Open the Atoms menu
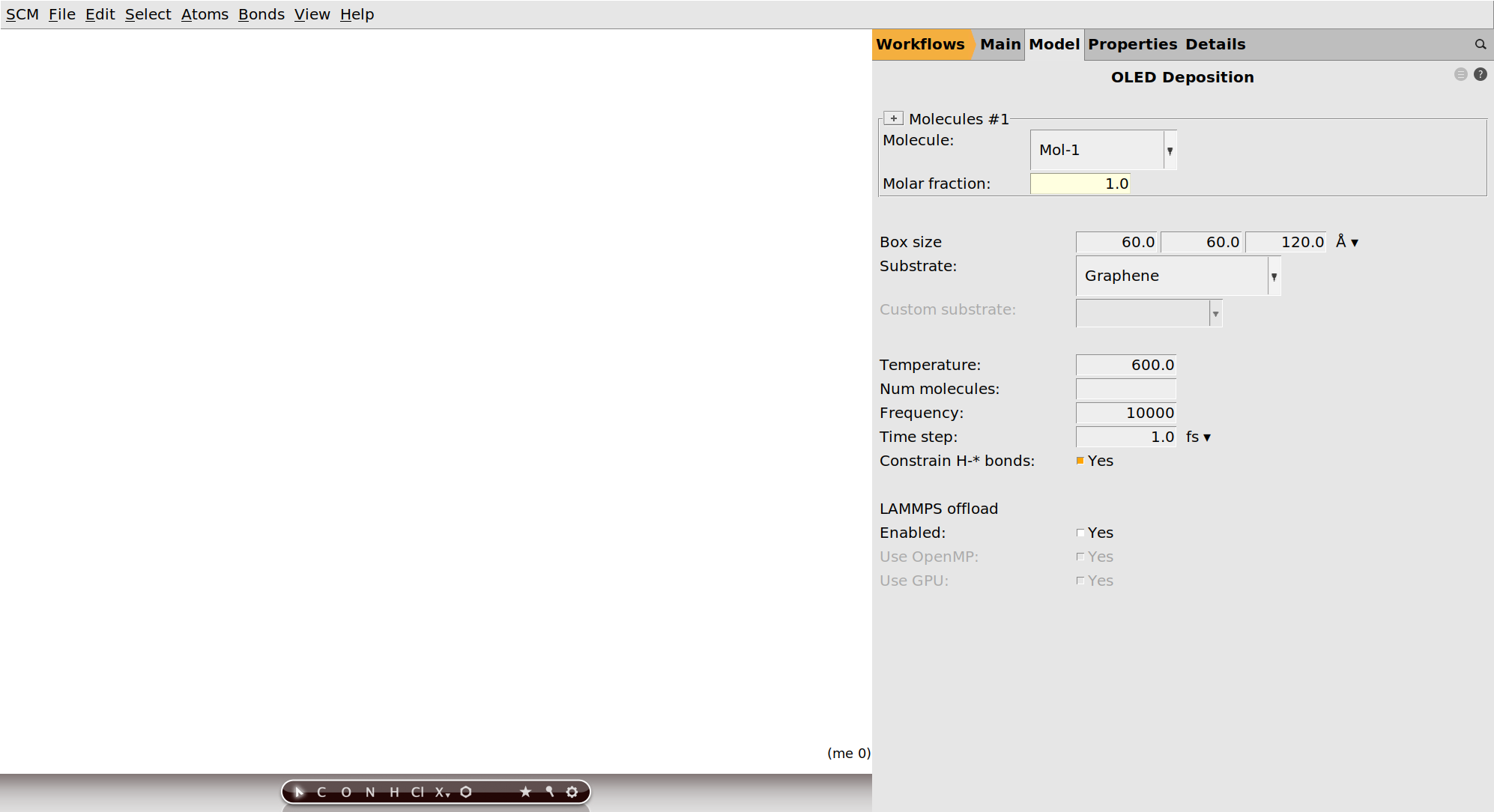Viewport: 1494px width, 812px height. click(x=205, y=14)
